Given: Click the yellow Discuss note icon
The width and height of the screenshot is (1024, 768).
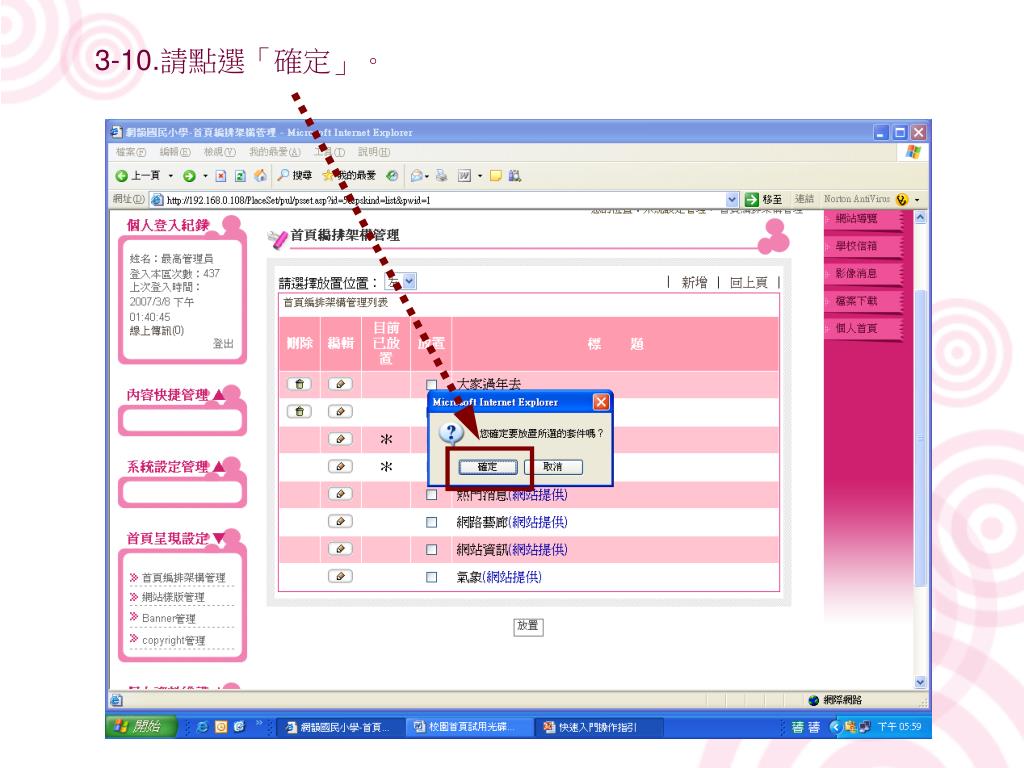Looking at the screenshot, I should pos(496,176).
